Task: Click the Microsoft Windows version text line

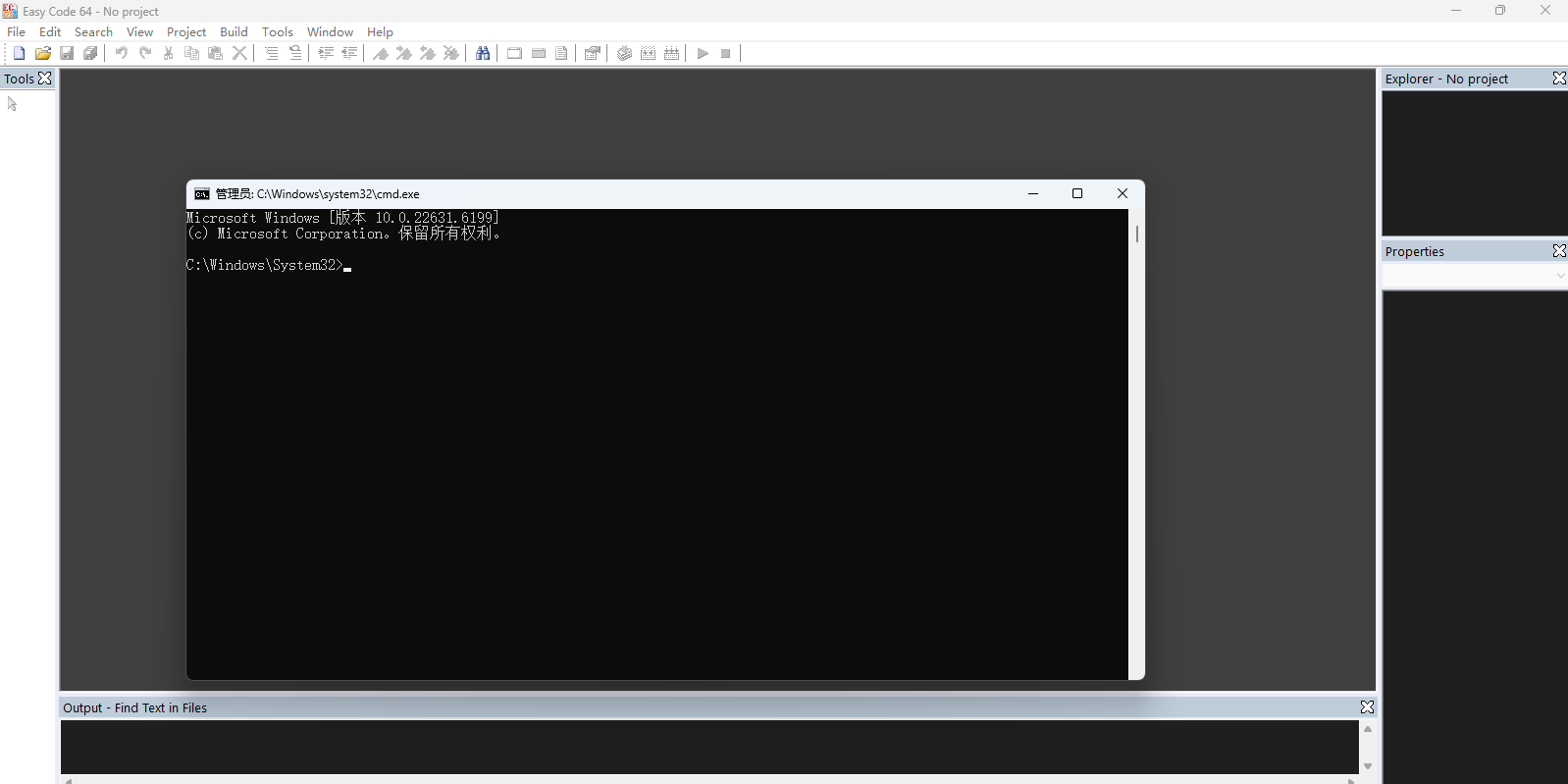Action: (343, 218)
